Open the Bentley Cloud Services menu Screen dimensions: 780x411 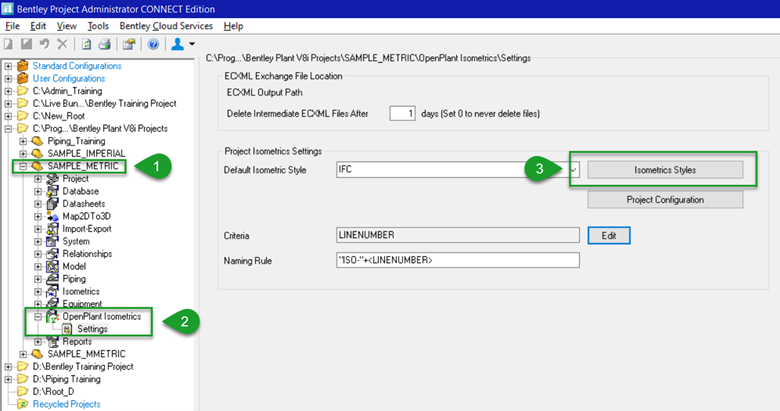[x=166, y=26]
